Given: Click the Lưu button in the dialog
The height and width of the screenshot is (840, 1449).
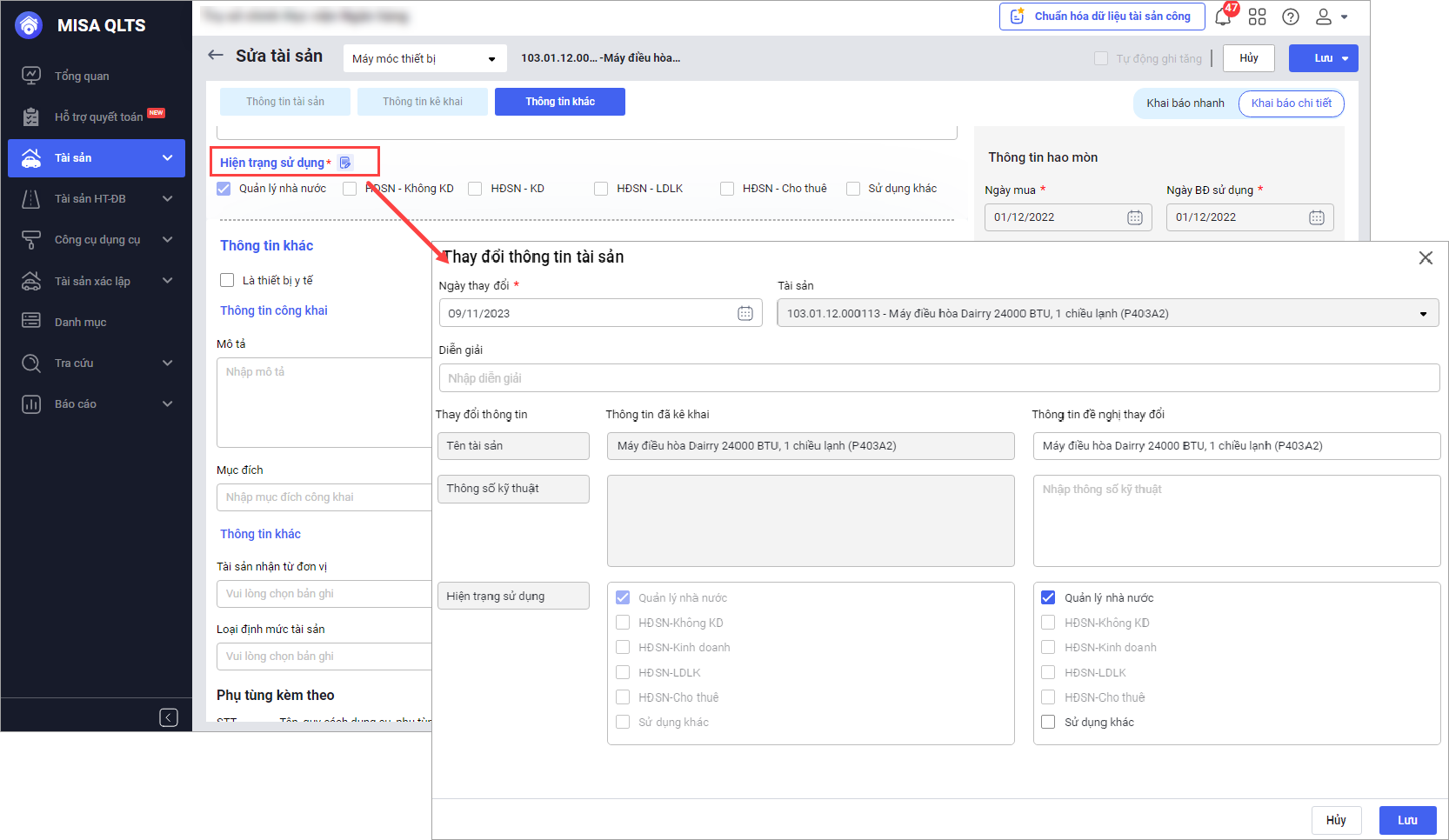Looking at the screenshot, I should coord(1407,820).
